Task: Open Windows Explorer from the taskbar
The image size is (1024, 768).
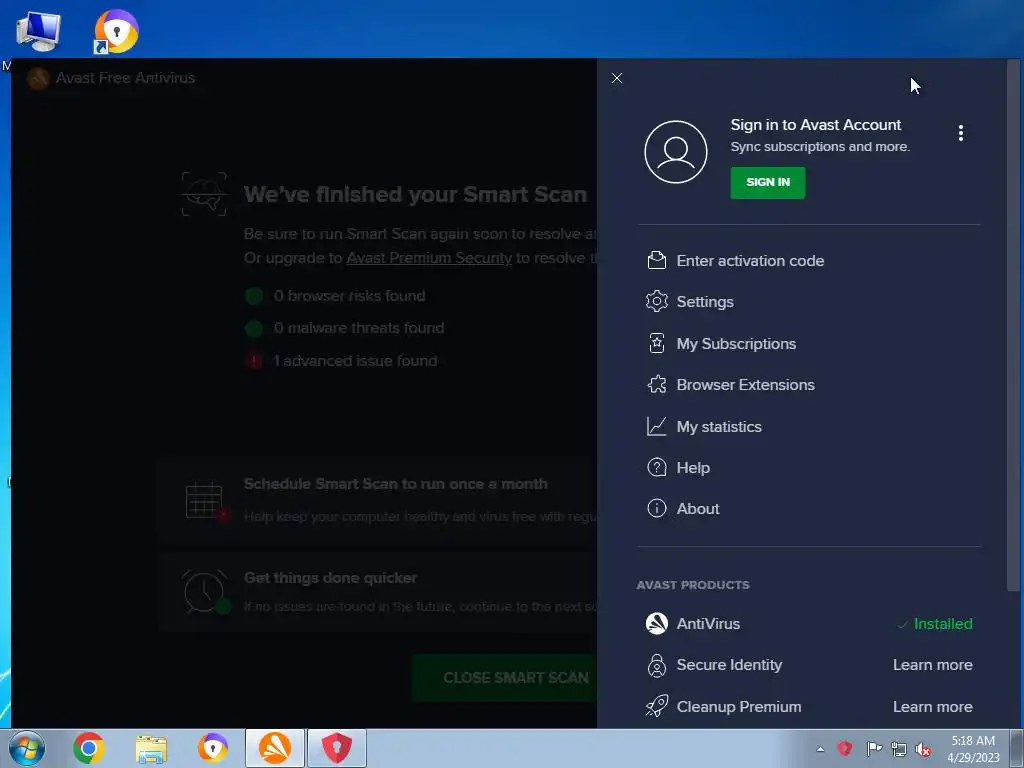Action: (x=152, y=748)
